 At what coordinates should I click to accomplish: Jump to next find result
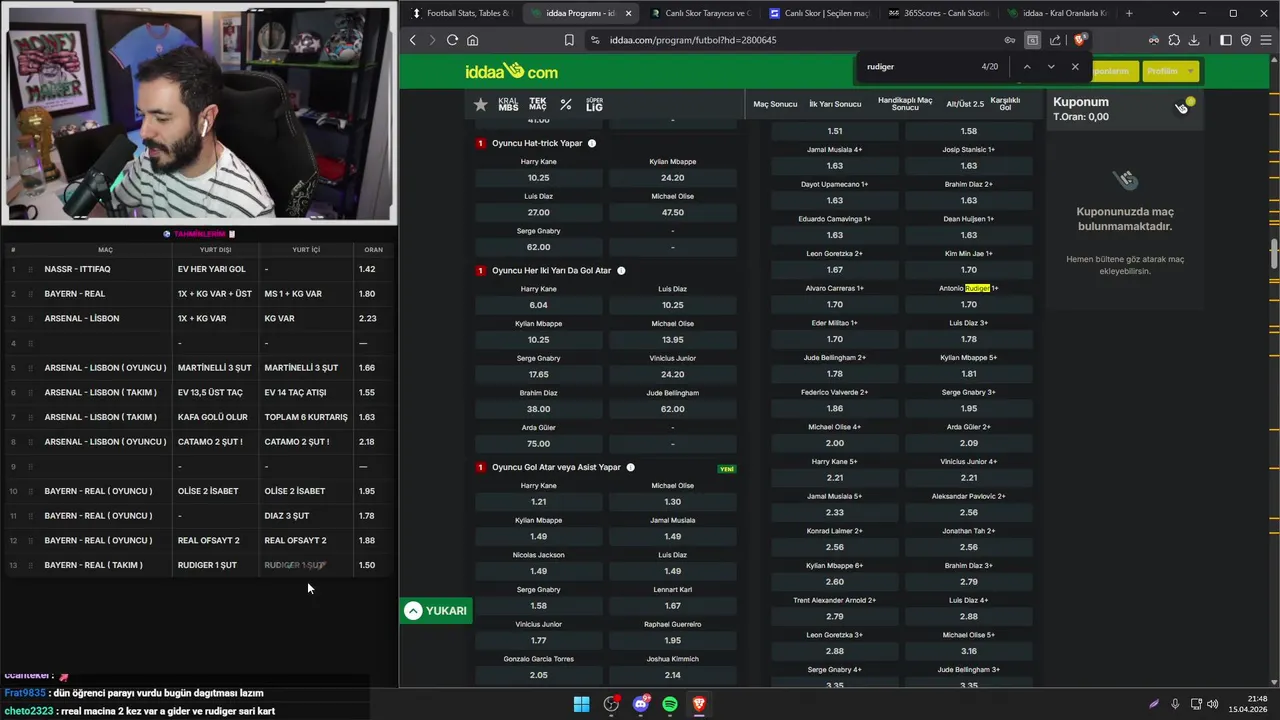coord(1051,67)
